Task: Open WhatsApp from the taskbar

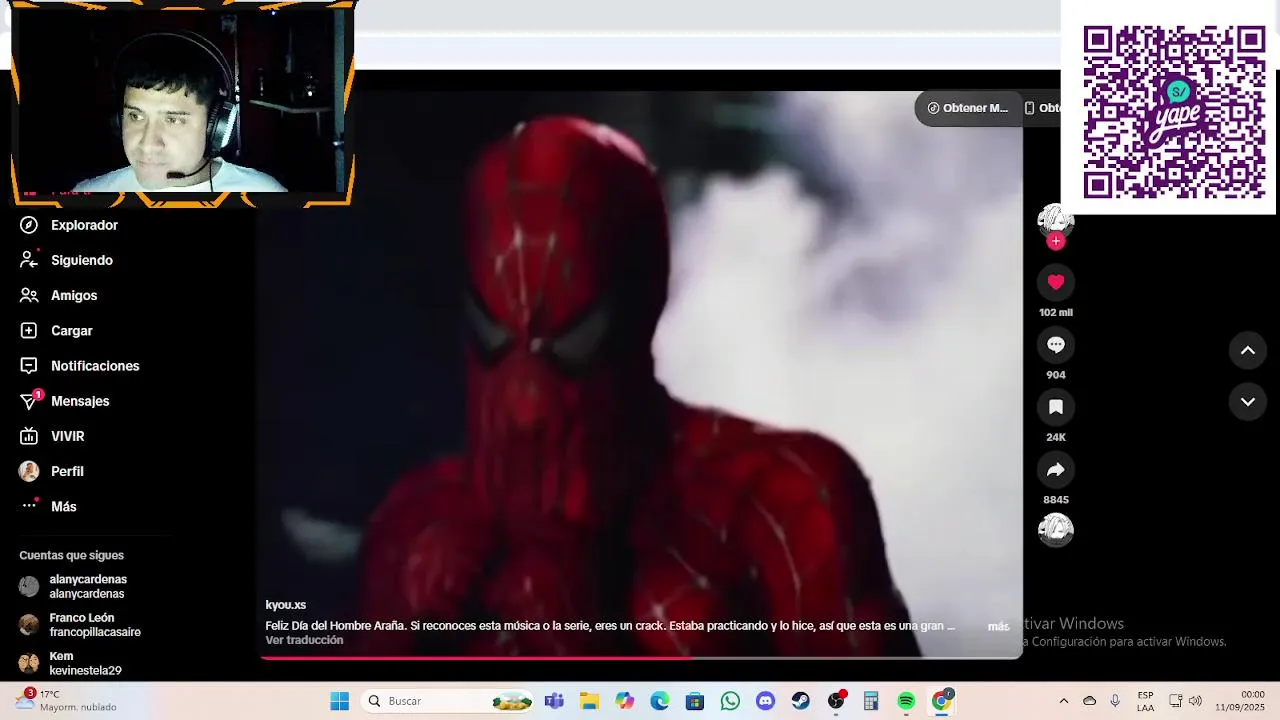Action: click(730, 701)
